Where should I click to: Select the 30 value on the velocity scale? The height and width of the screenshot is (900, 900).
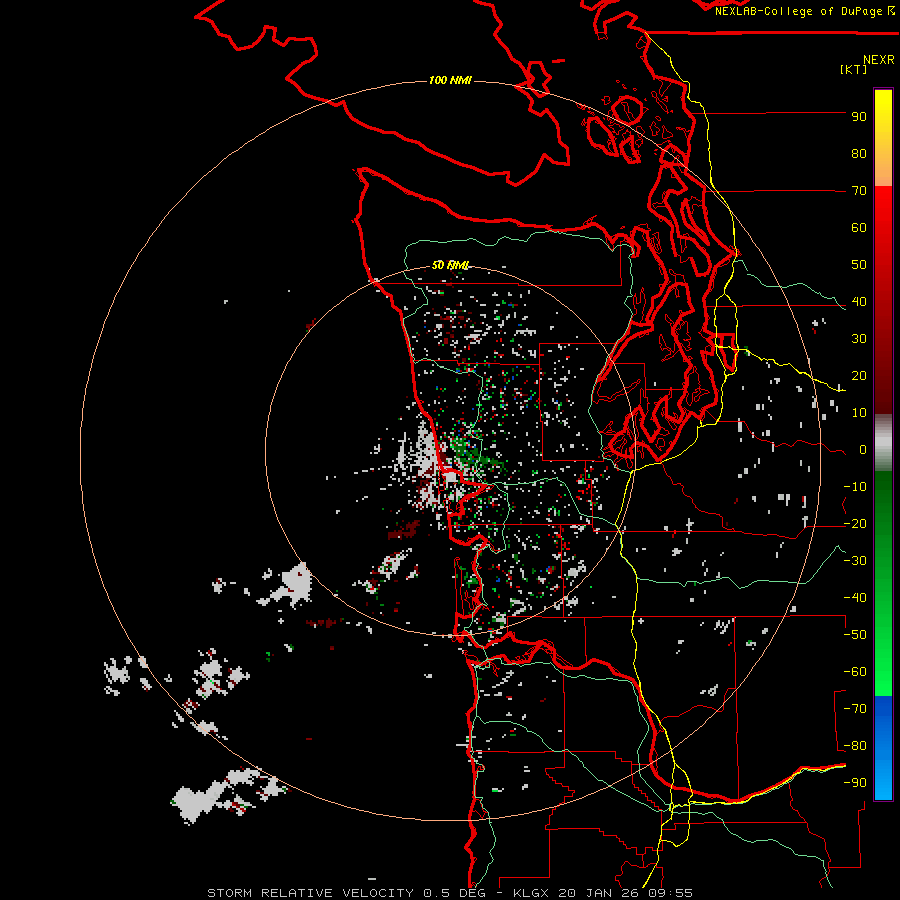click(859, 339)
